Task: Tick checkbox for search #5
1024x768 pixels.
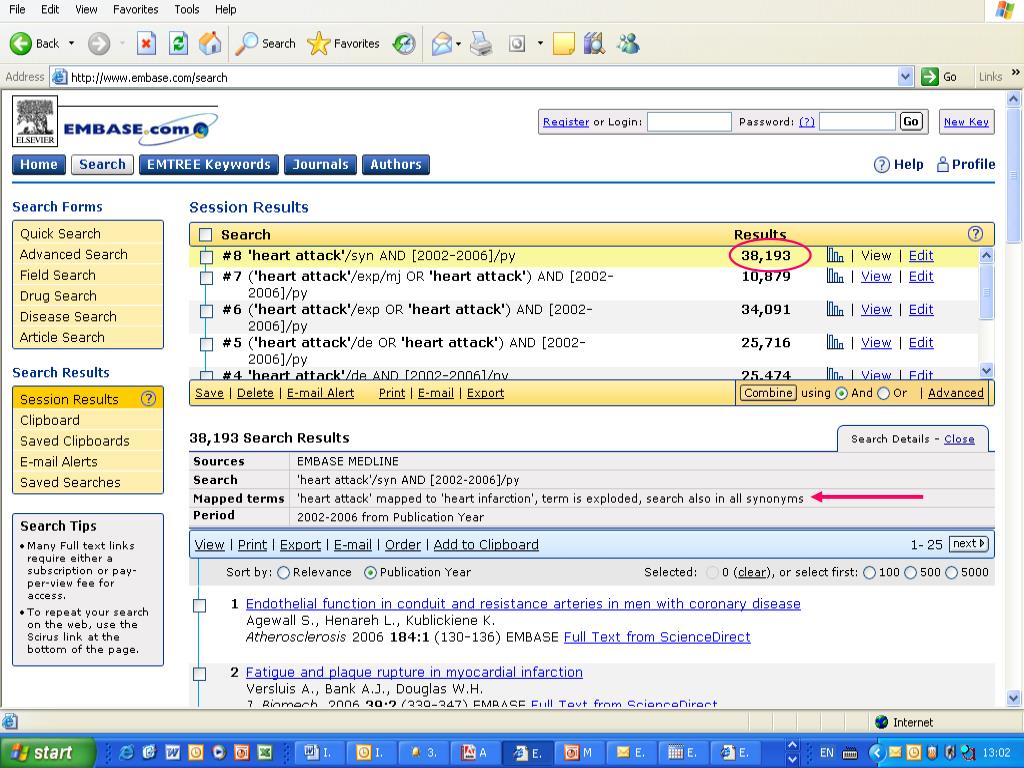Action: click(x=206, y=344)
